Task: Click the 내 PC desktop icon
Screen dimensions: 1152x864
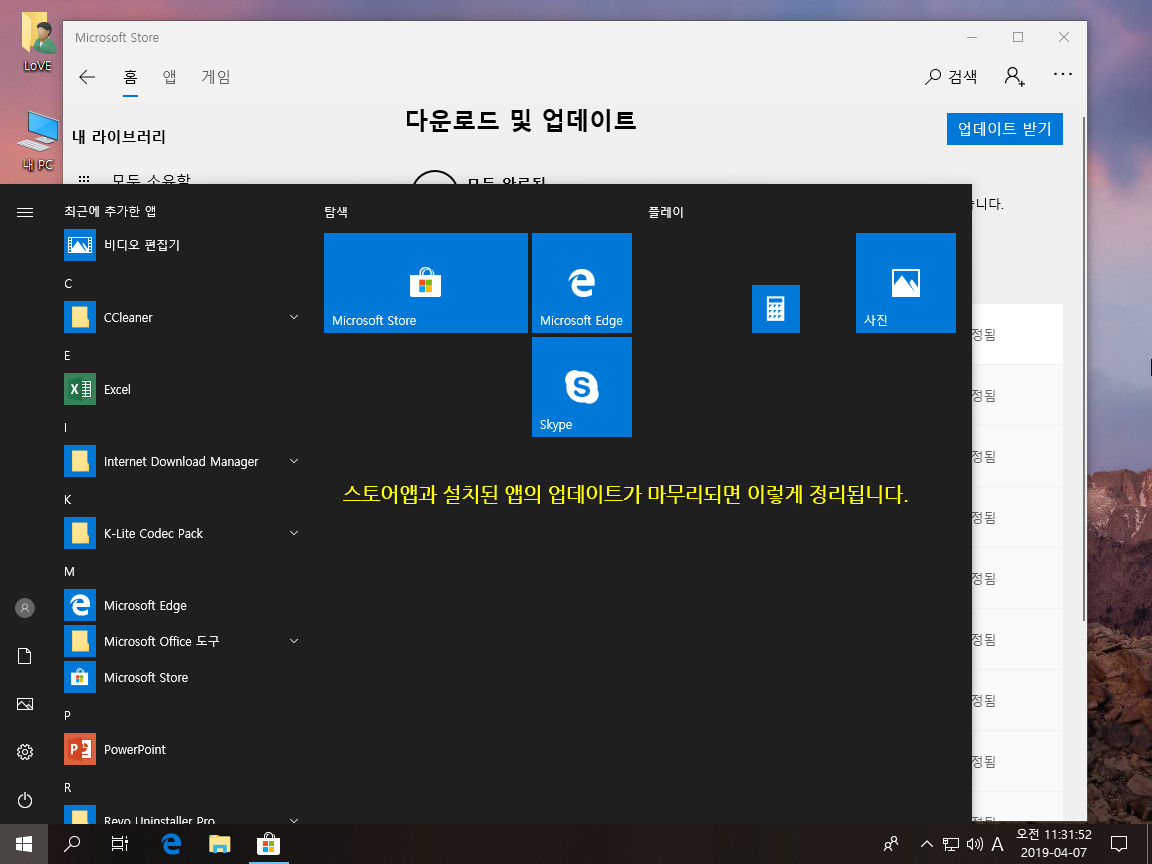Action: coord(37,141)
